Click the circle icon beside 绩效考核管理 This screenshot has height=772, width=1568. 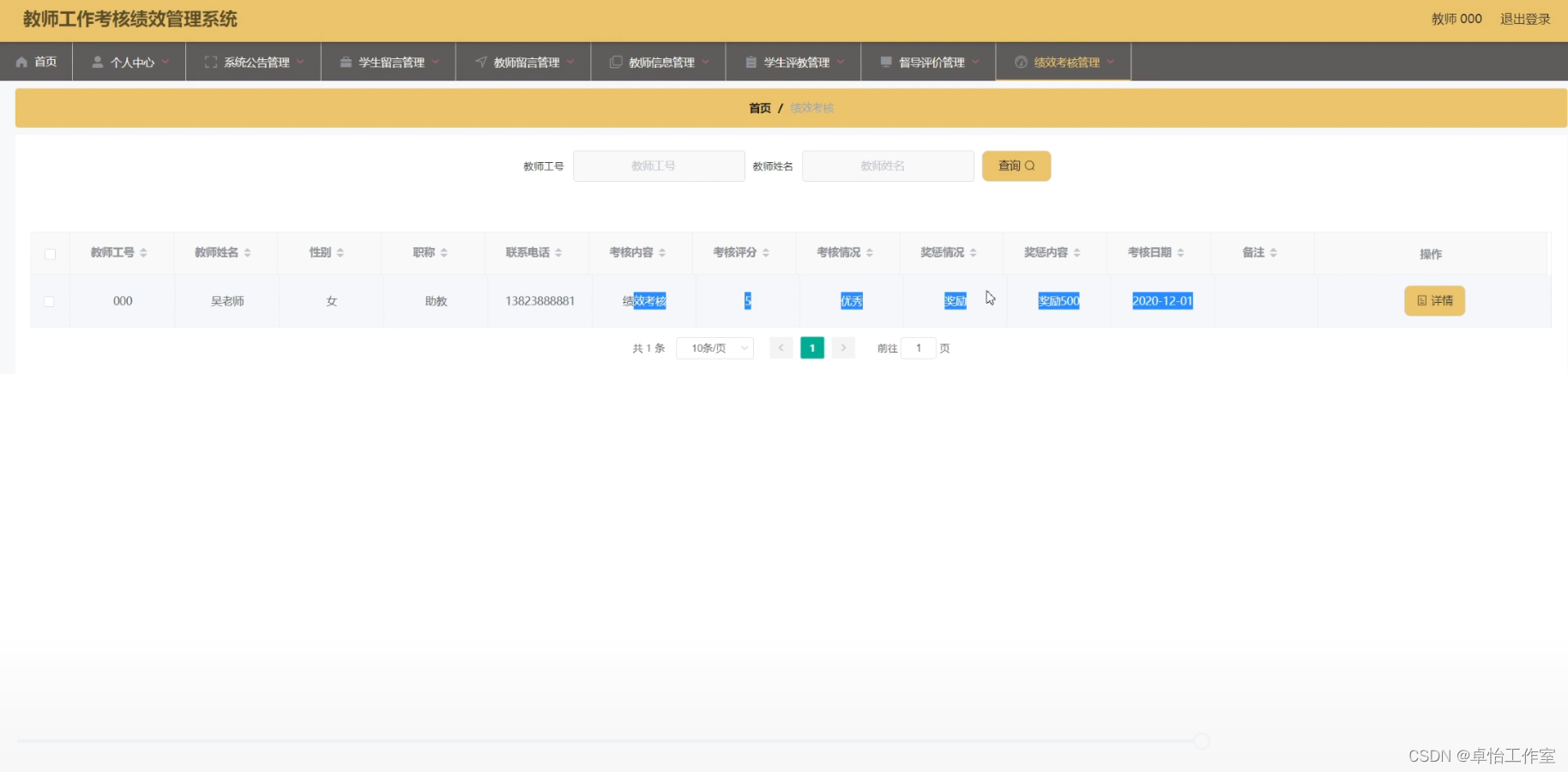[x=1021, y=62]
